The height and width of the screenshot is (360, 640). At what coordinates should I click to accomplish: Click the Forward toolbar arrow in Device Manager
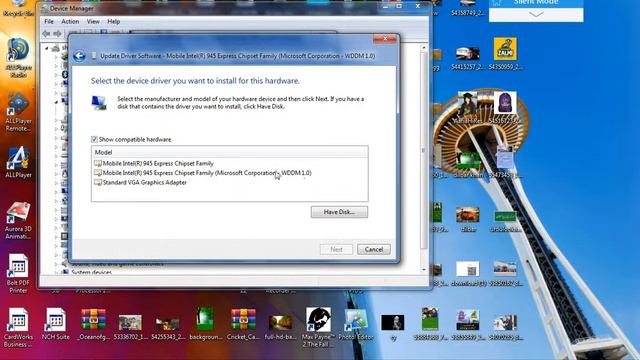click(57, 33)
